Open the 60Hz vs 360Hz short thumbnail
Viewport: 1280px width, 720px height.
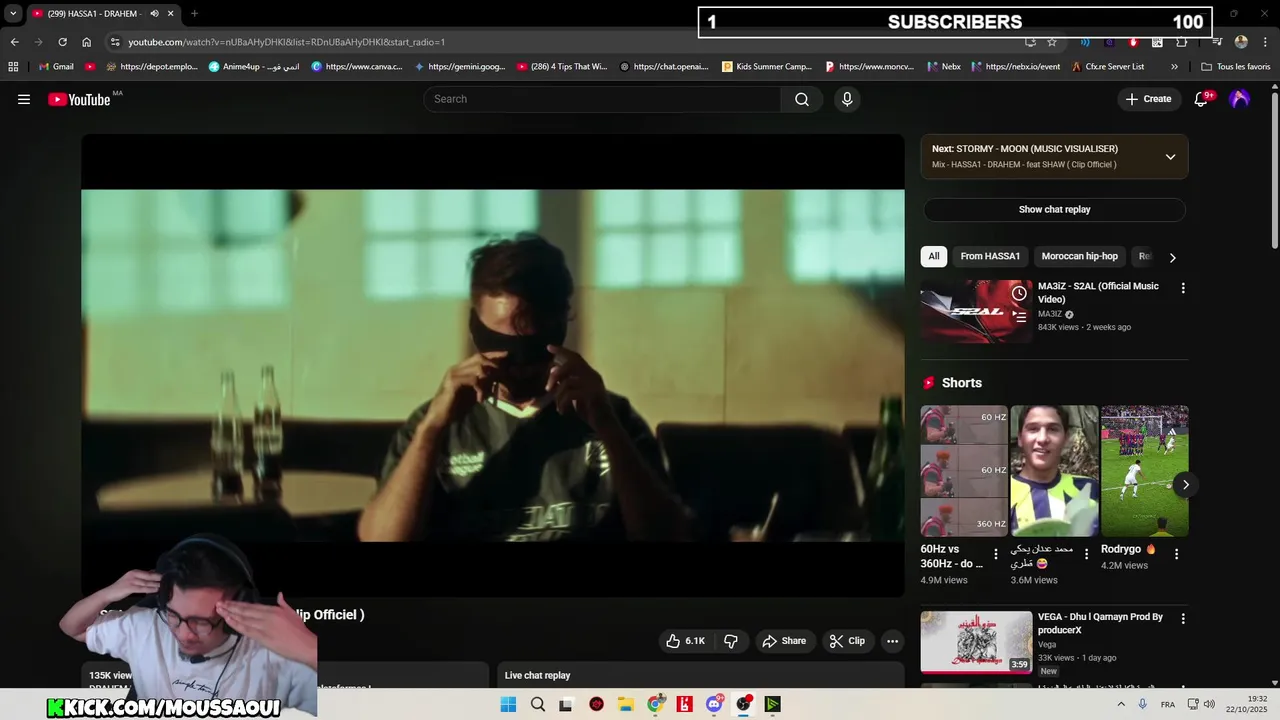(x=964, y=471)
